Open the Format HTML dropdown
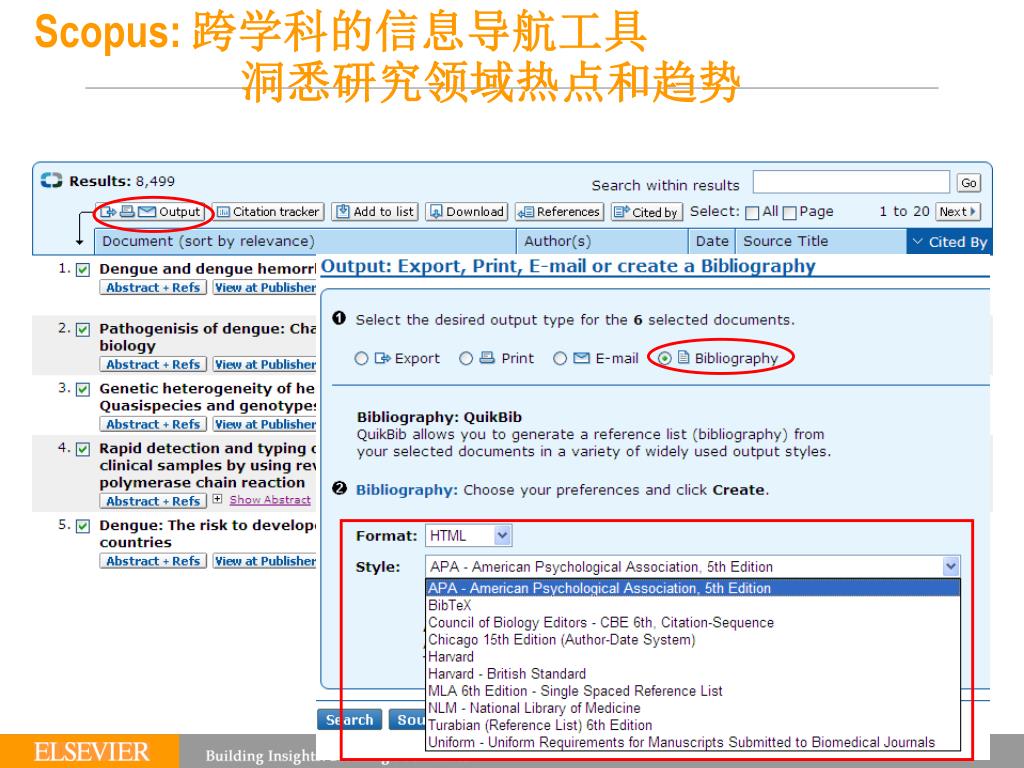Screen dimensions: 1024x768 (468, 536)
